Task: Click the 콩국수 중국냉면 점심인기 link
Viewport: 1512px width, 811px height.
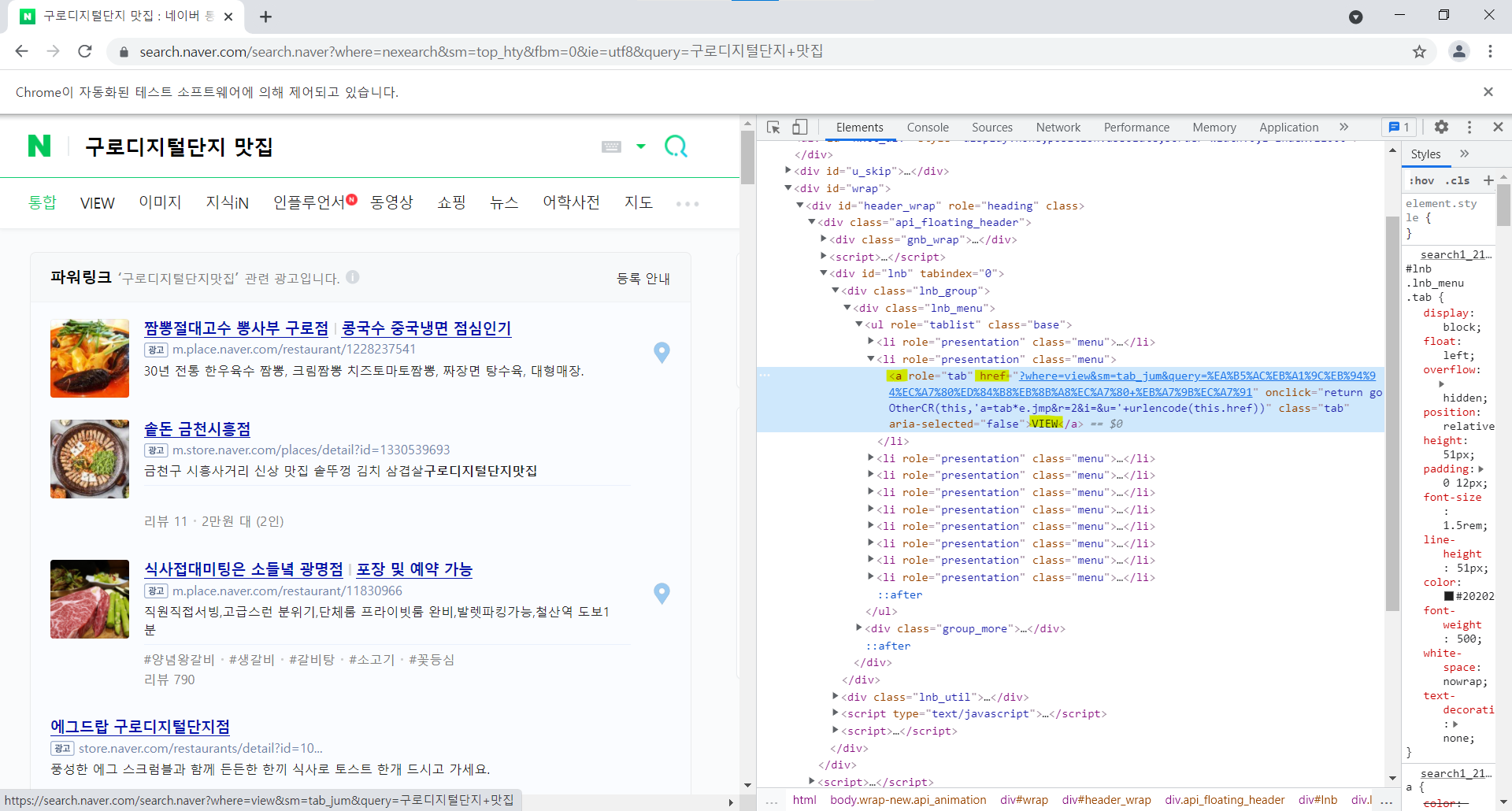Action: [427, 328]
